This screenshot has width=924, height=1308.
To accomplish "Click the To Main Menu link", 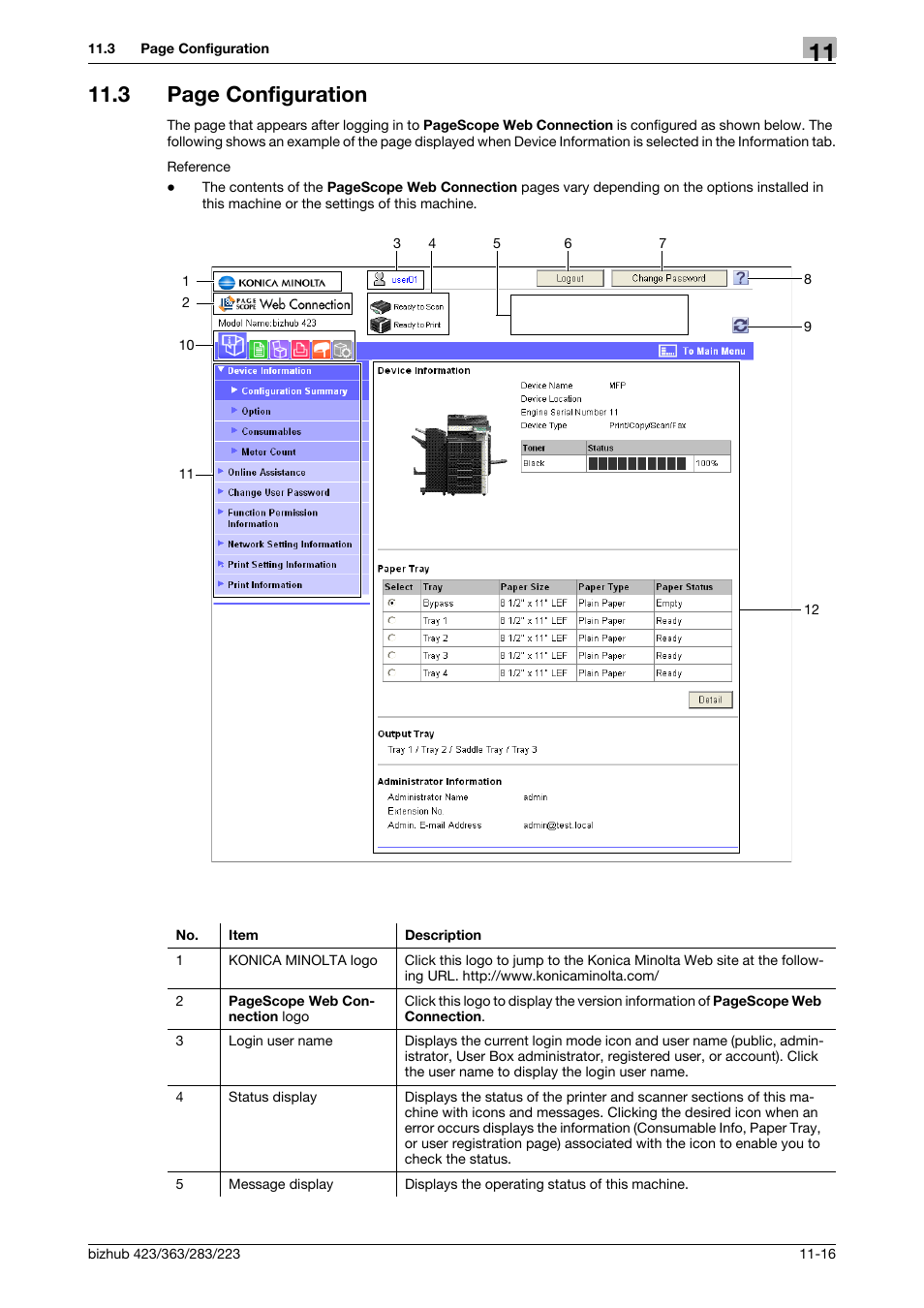I will tap(714, 352).
